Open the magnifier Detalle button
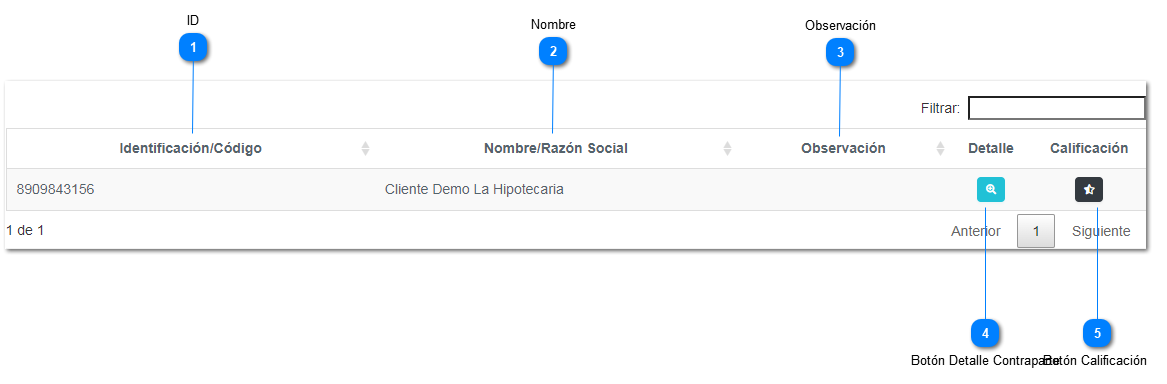This screenshot has height=384, width=1167. coord(991,190)
